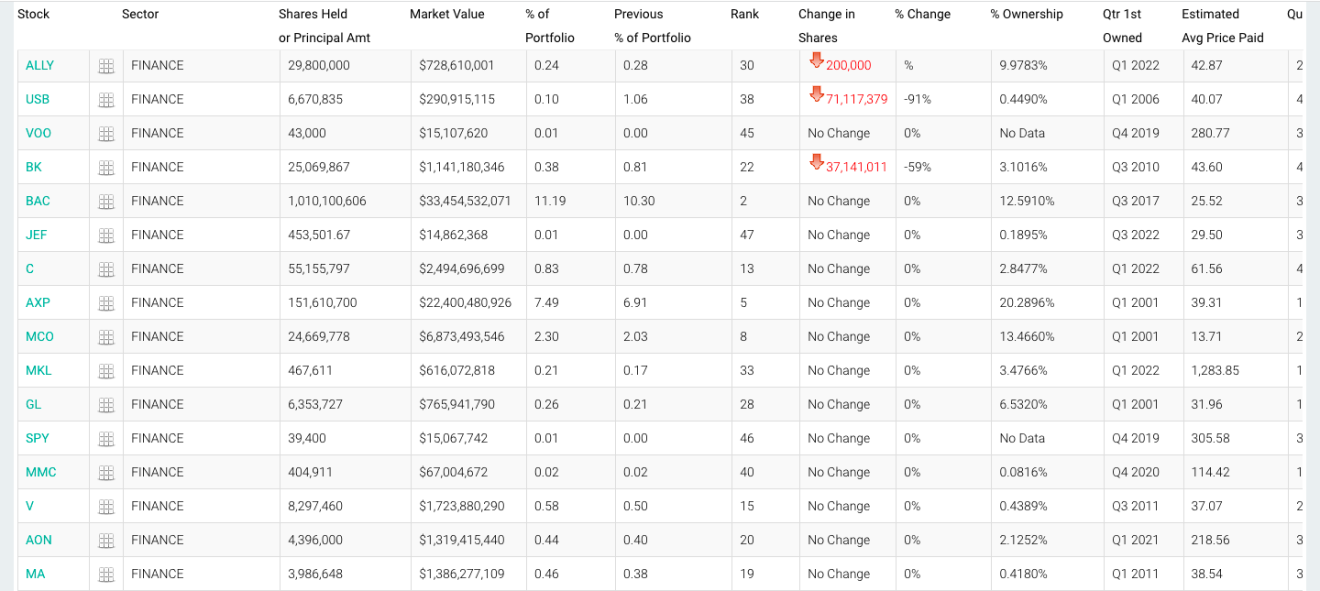Click the Stock column header

(33, 14)
